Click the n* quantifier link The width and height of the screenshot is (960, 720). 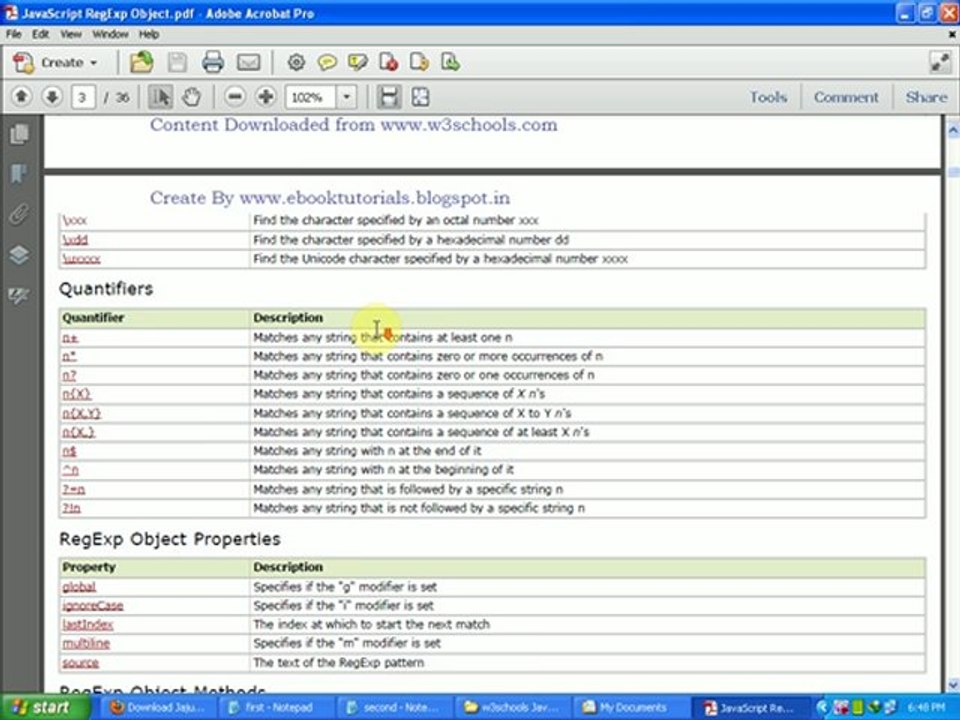click(69, 356)
